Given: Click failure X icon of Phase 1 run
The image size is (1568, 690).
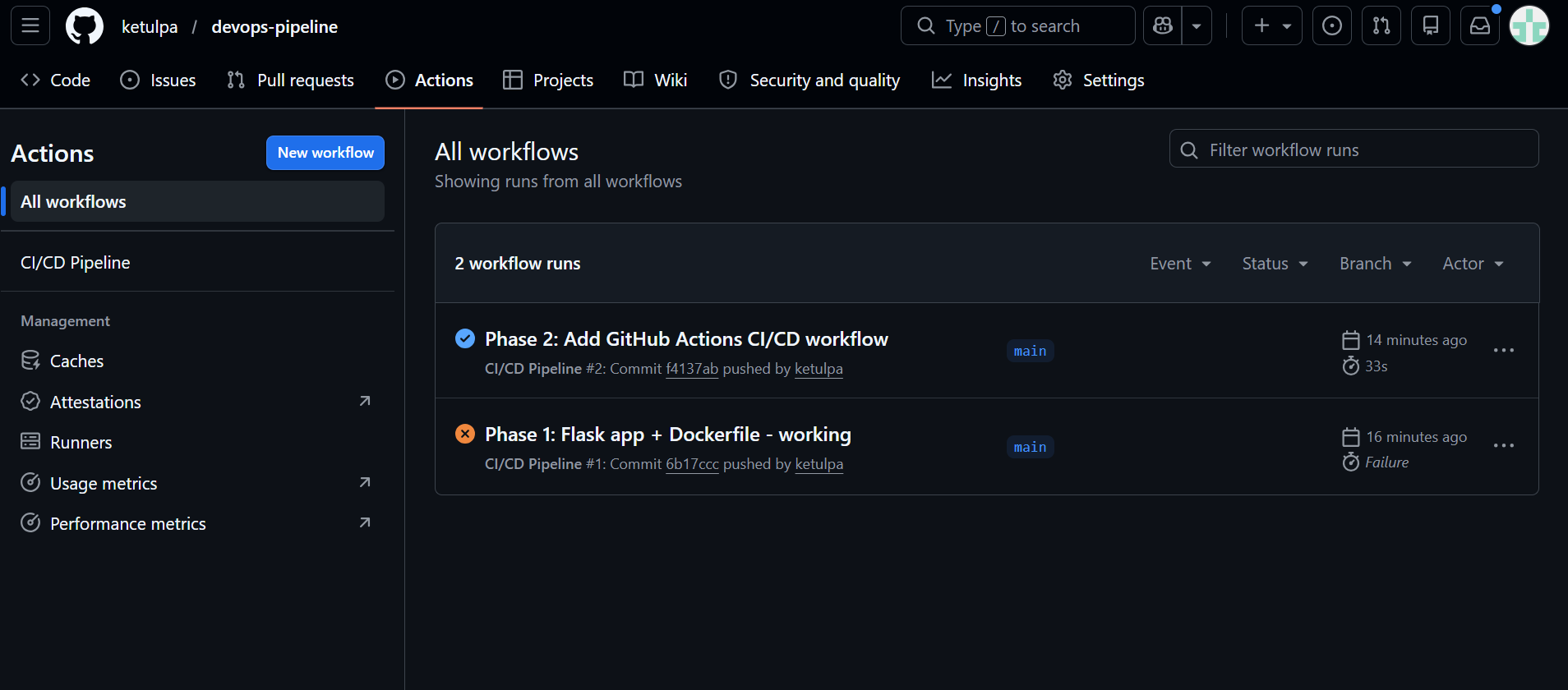Looking at the screenshot, I should tap(465, 434).
